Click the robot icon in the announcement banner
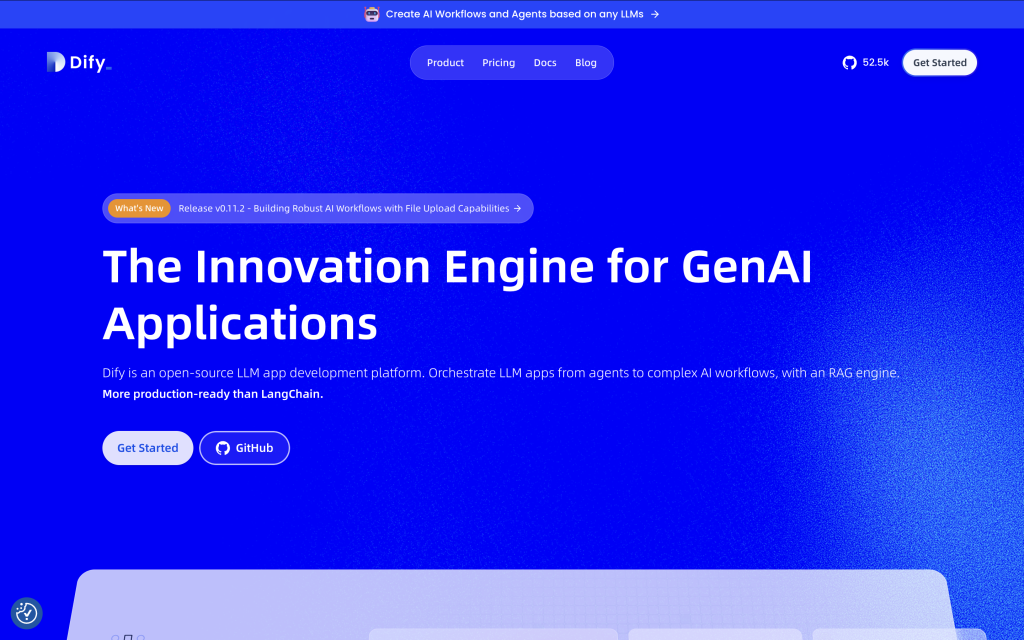 tap(371, 14)
